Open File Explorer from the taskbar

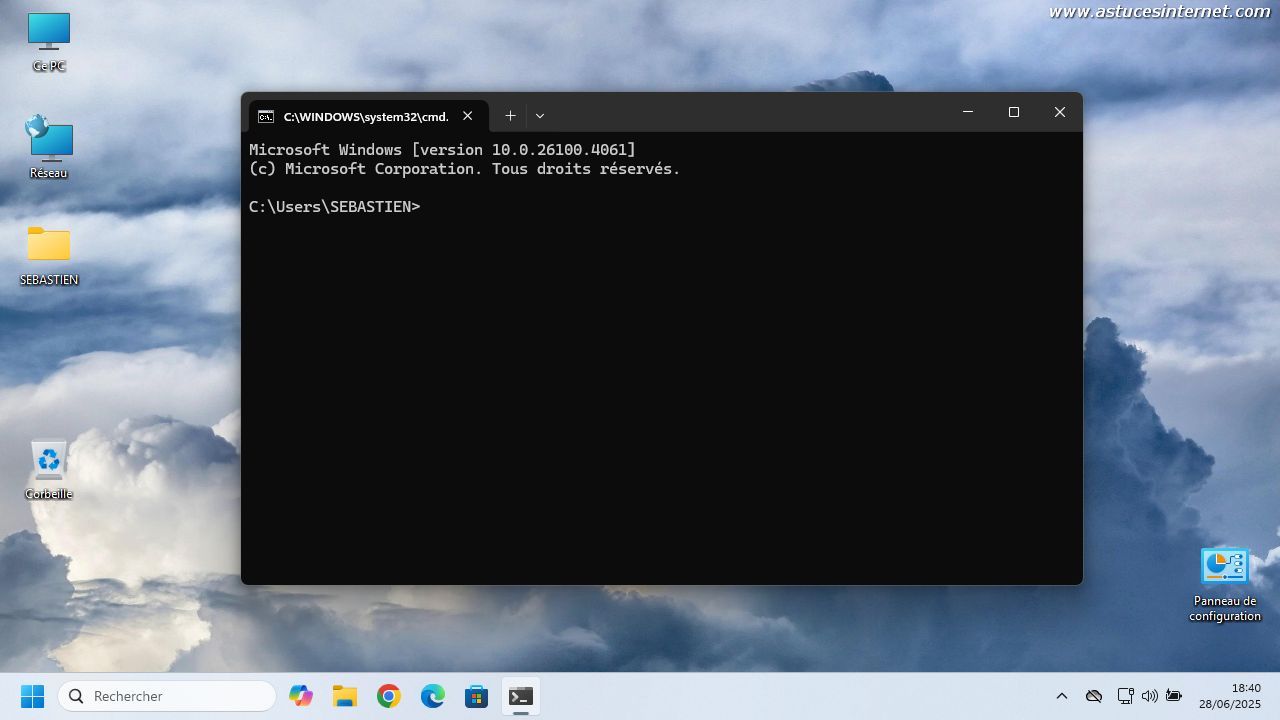pyautogui.click(x=345, y=696)
